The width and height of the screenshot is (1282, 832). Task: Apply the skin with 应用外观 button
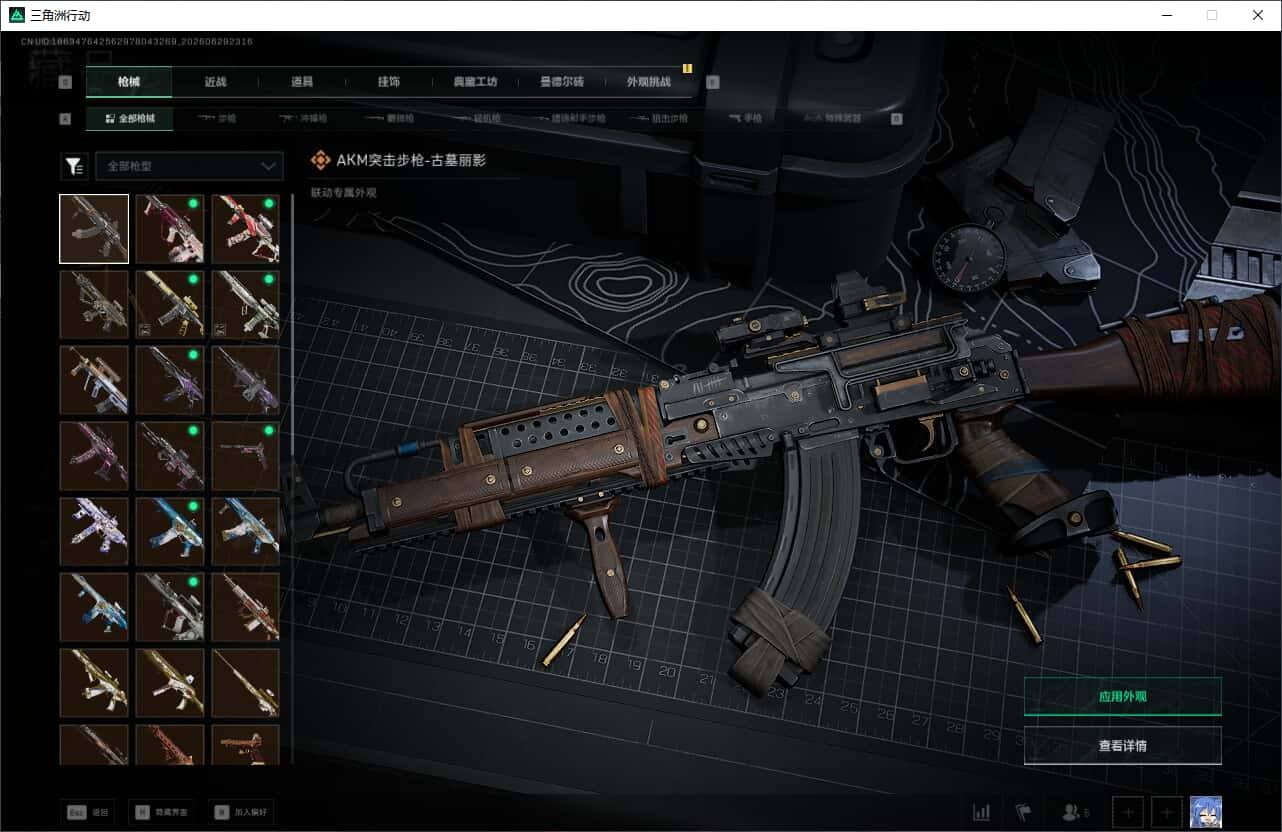[x=1122, y=696]
